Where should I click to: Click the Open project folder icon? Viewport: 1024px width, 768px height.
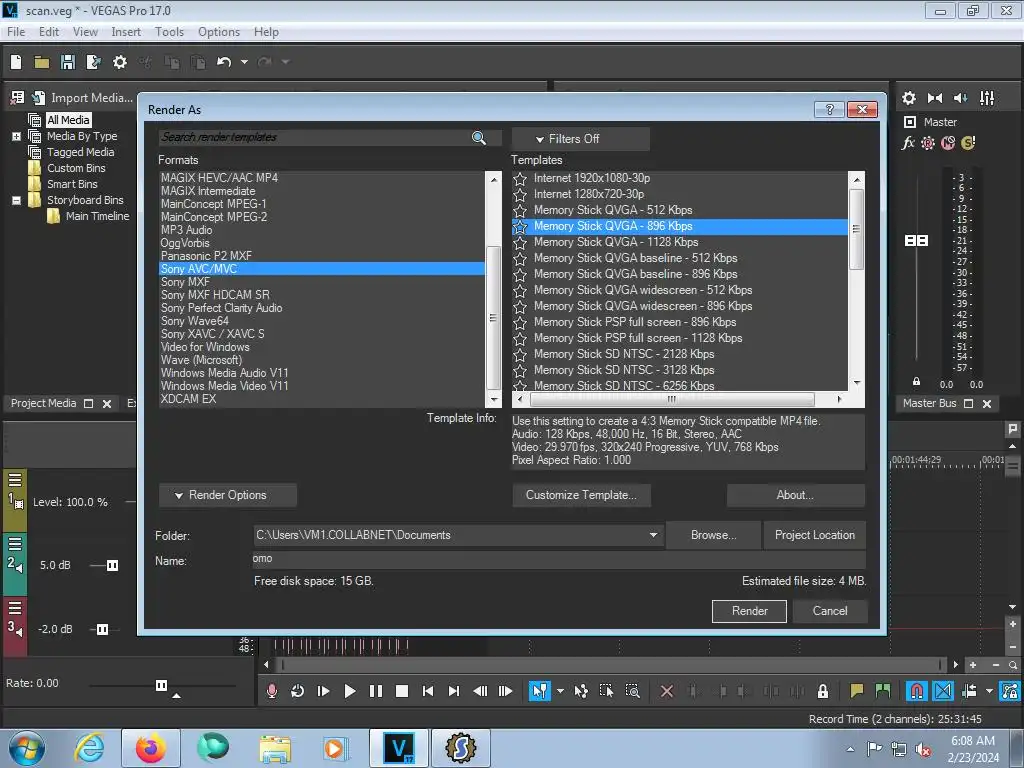pyautogui.click(x=42, y=62)
